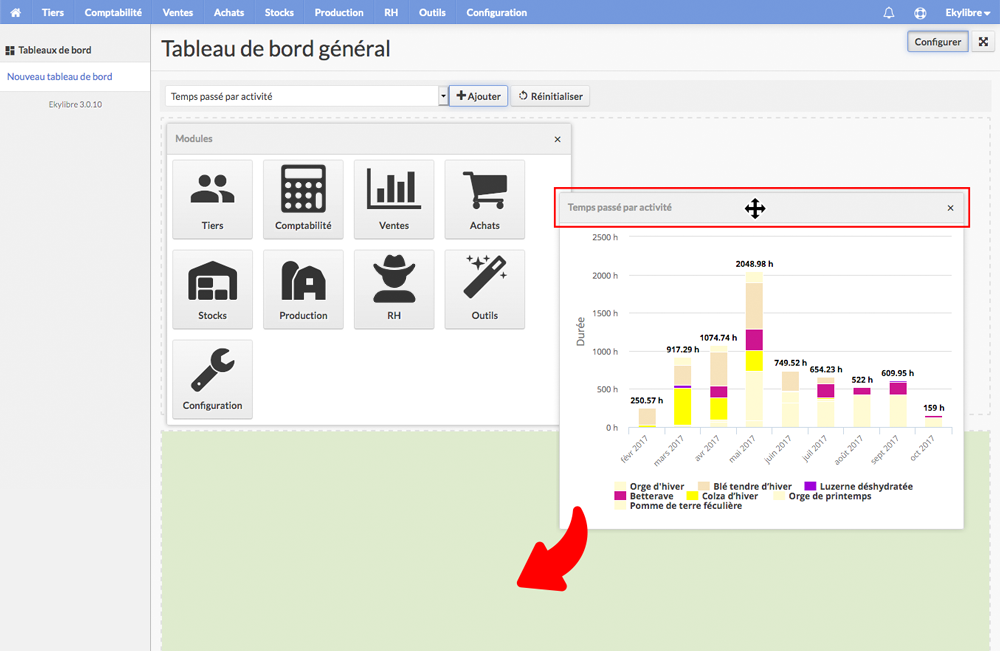Open the help lifebuoy icon
This screenshot has width=1000, height=651.
tap(920, 12)
